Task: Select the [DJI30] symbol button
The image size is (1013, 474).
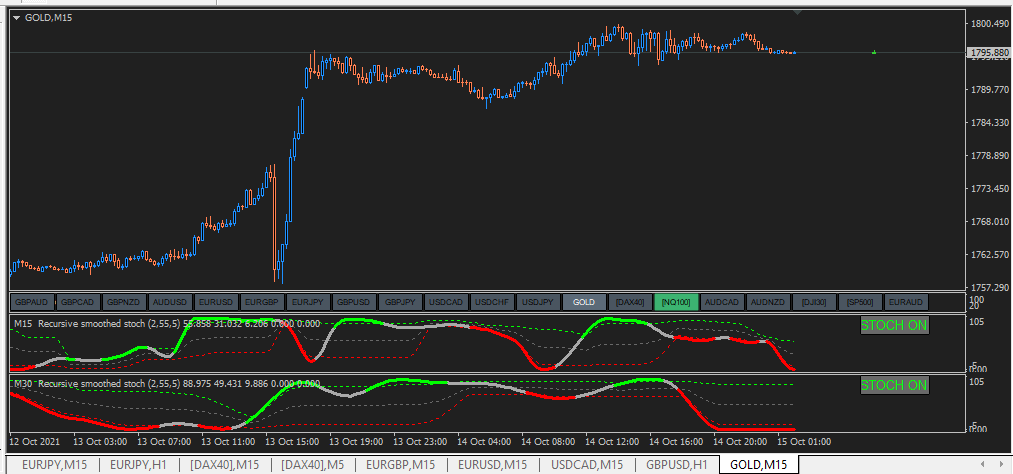Action: tap(813, 302)
